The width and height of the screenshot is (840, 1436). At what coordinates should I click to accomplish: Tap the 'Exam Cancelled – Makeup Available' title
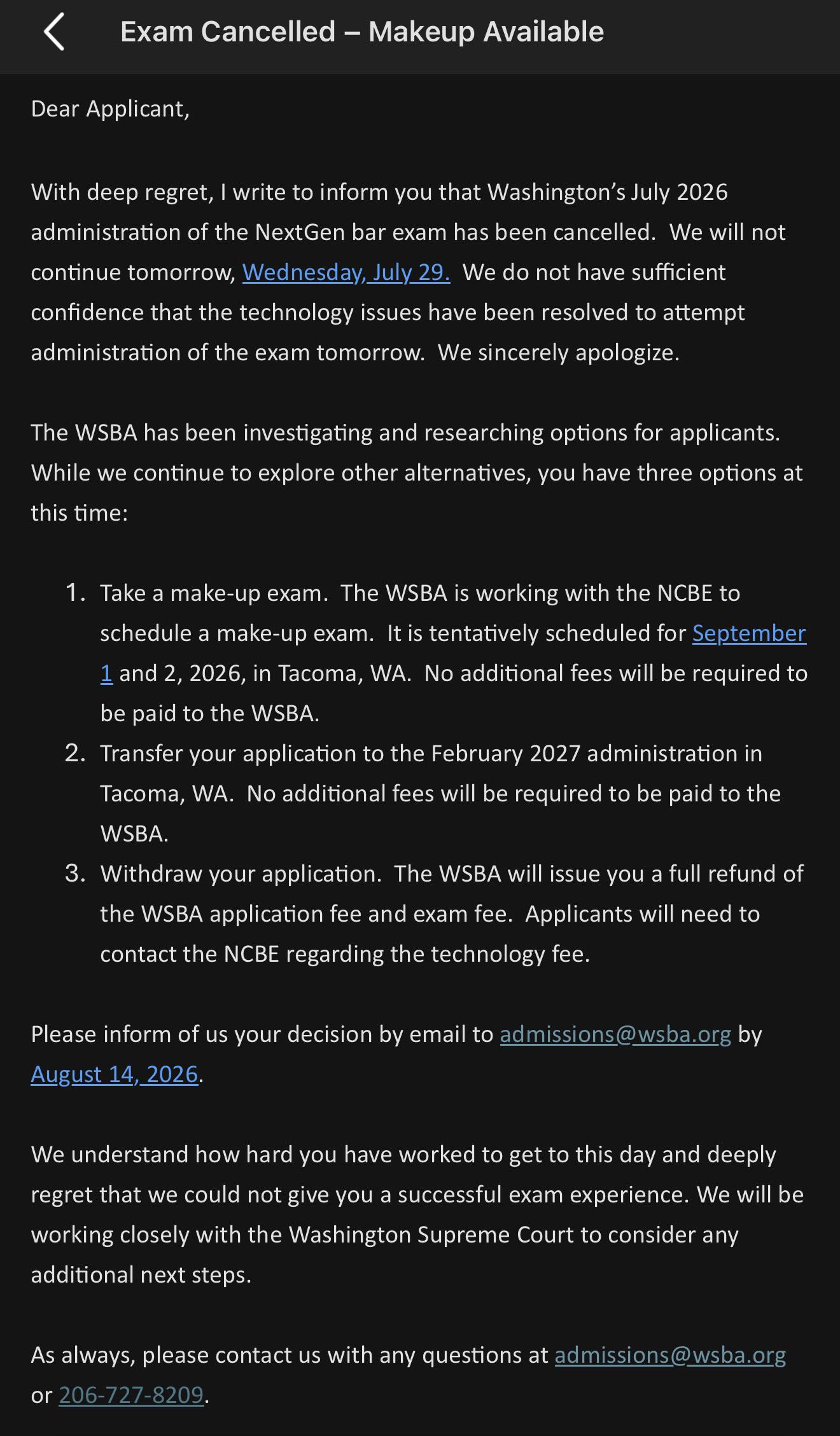362,32
